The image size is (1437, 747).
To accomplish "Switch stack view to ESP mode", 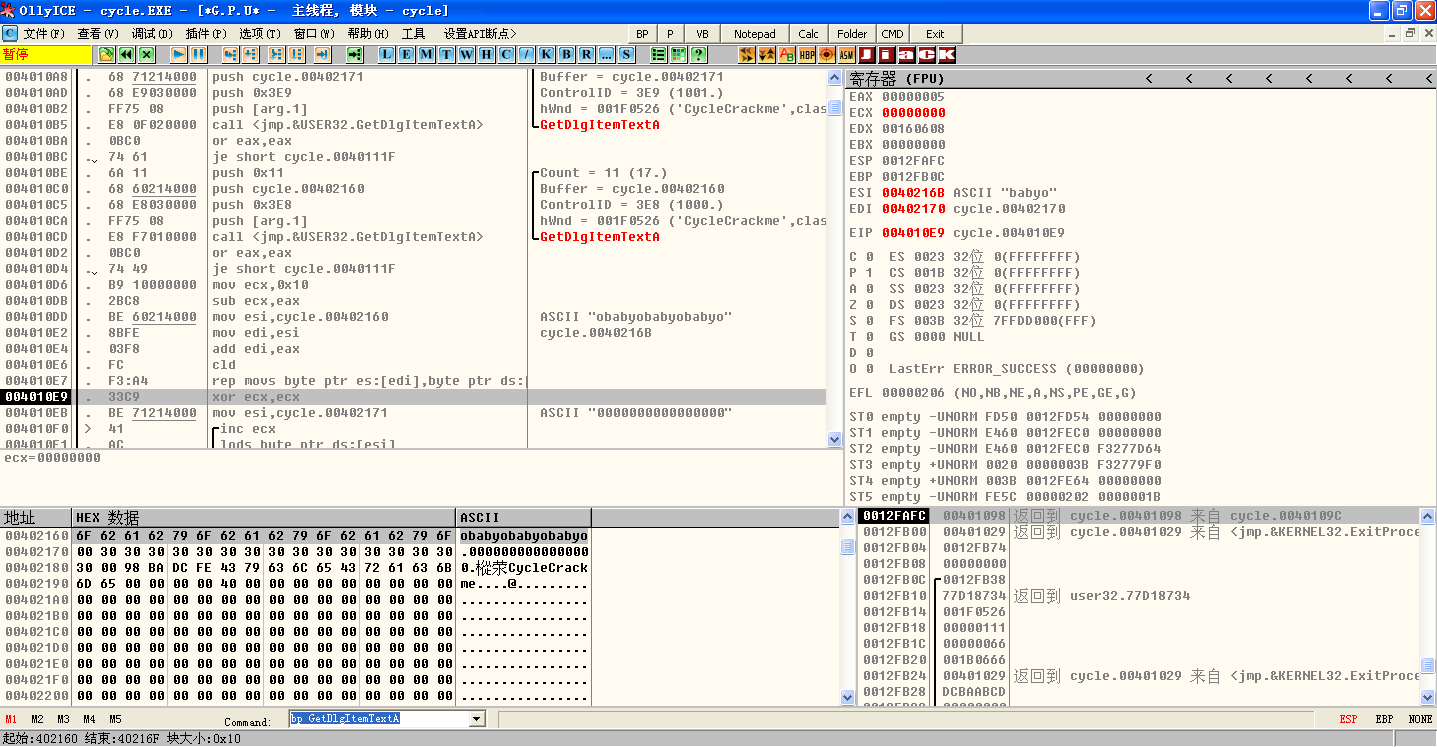I will coord(1349,719).
